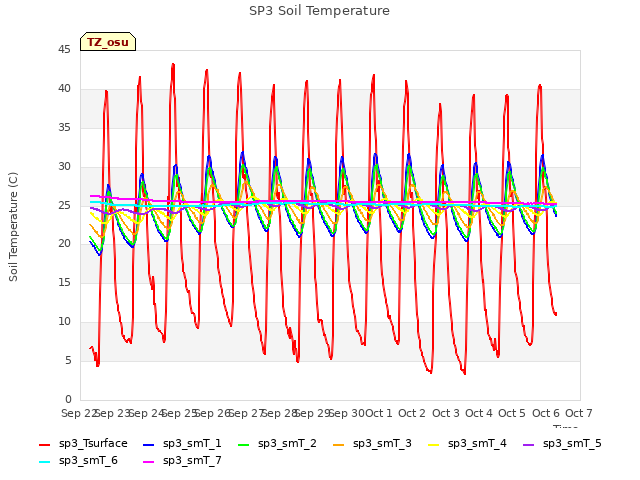Click the 0 y-axis tick label
Screen dimensions: 640x480
click(68, 399)
